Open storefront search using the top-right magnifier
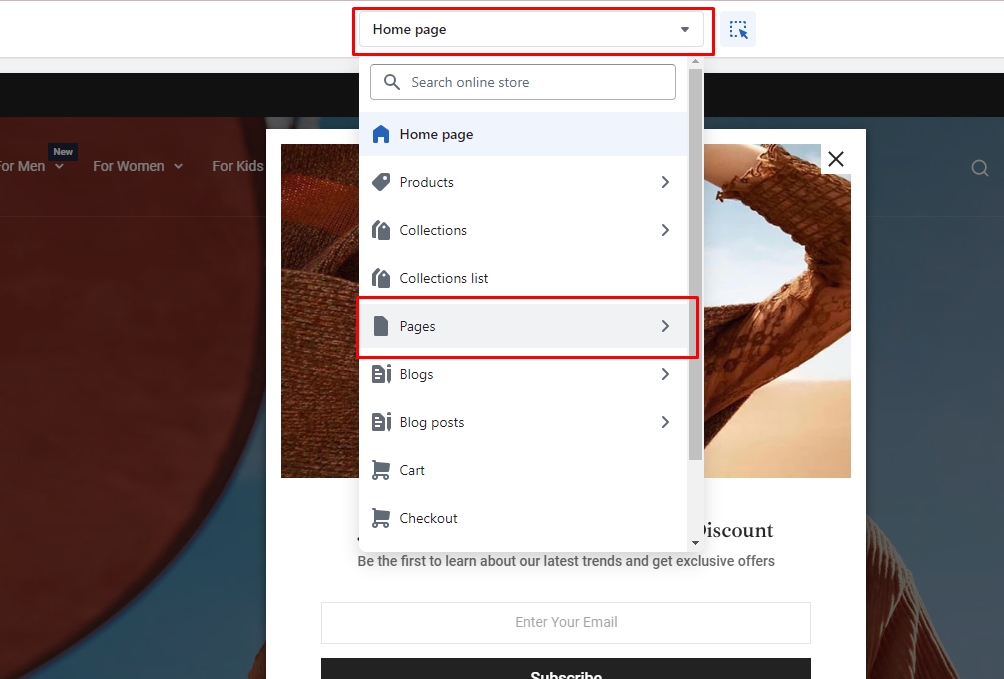The width and height of the screenshot is (1004, 679). [979, 167]
